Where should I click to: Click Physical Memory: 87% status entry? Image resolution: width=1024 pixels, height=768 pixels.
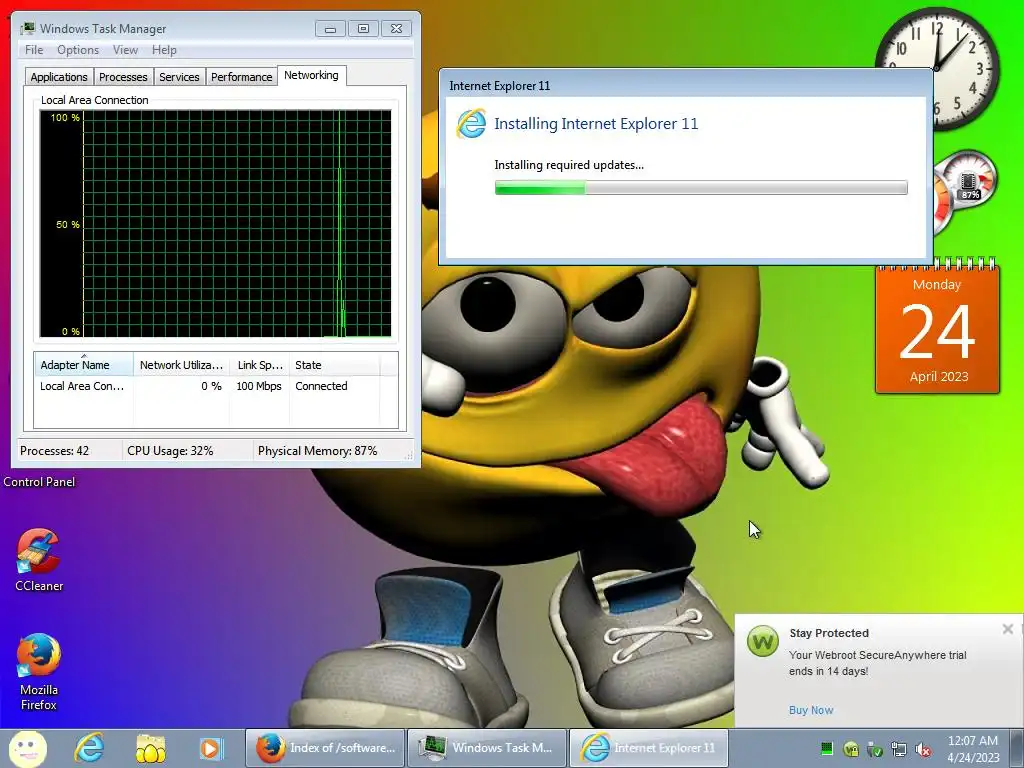(x=317, y=451)
